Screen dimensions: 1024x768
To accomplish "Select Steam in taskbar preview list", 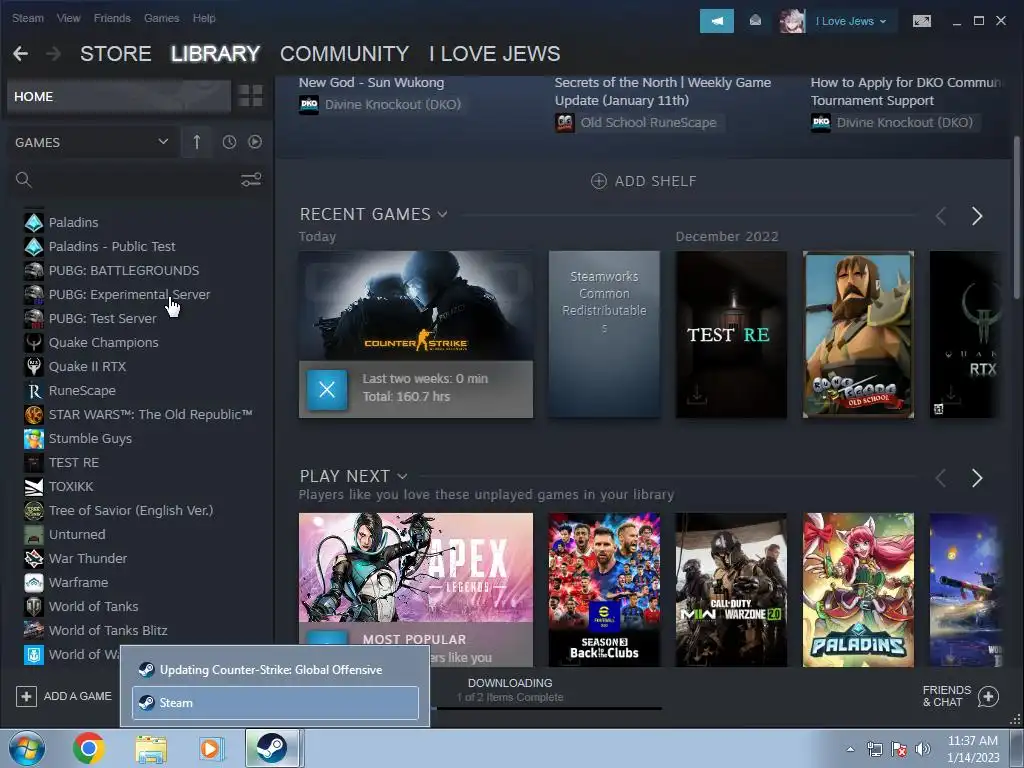I will [275, 703].
